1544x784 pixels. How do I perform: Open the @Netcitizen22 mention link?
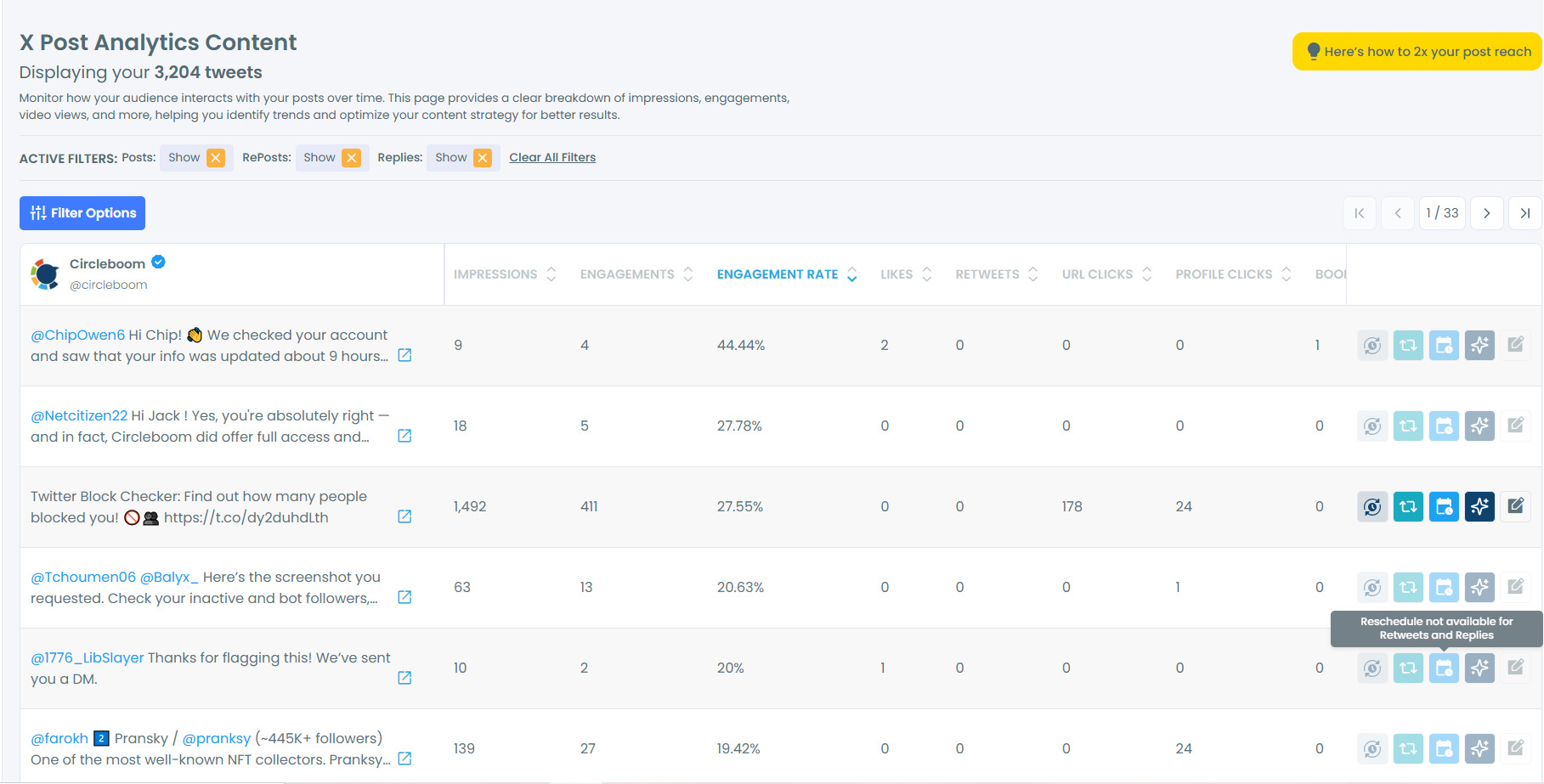pos(79,415)
